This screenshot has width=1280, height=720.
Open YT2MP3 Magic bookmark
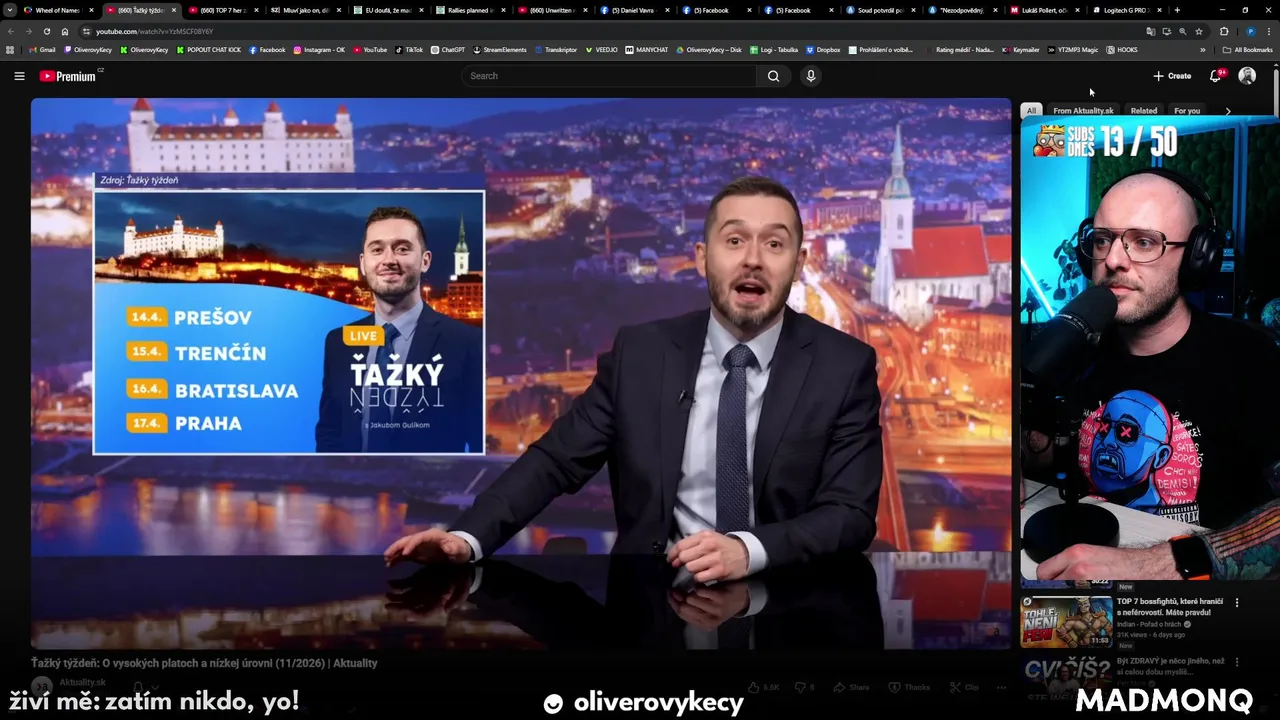click(x=1073, y=50)
